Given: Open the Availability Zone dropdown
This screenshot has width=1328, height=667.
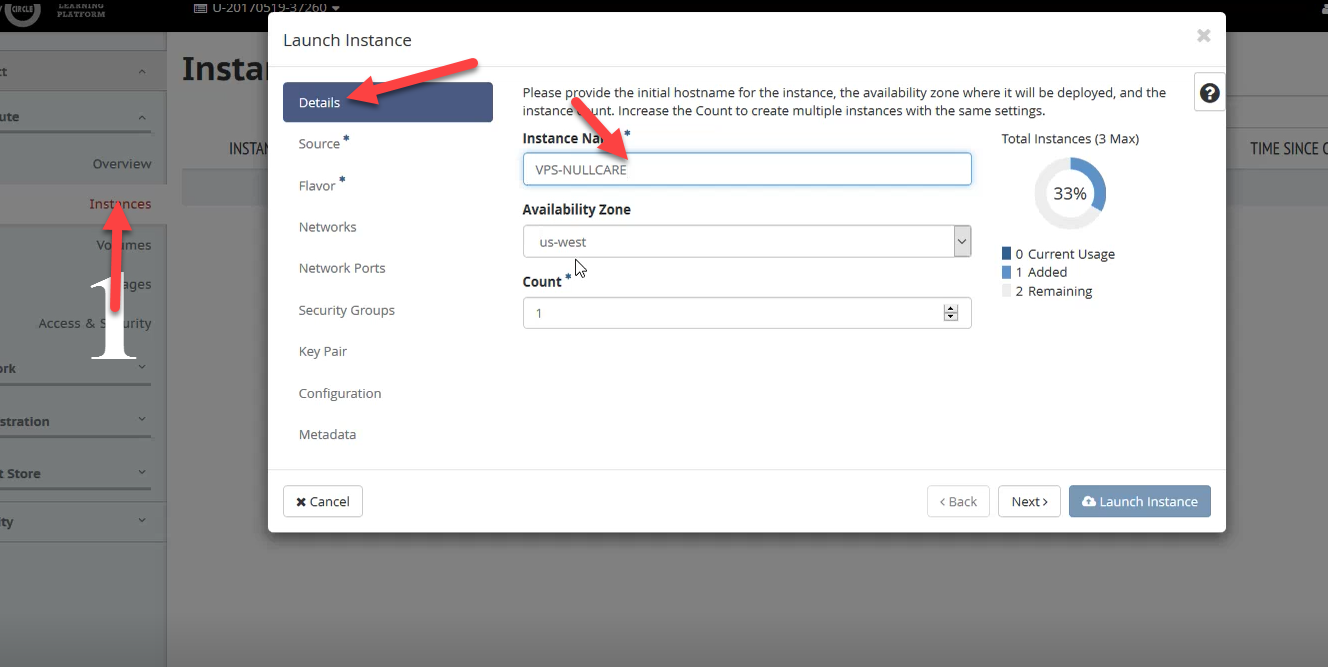Looking at the screenshot, I should (746, 242).
